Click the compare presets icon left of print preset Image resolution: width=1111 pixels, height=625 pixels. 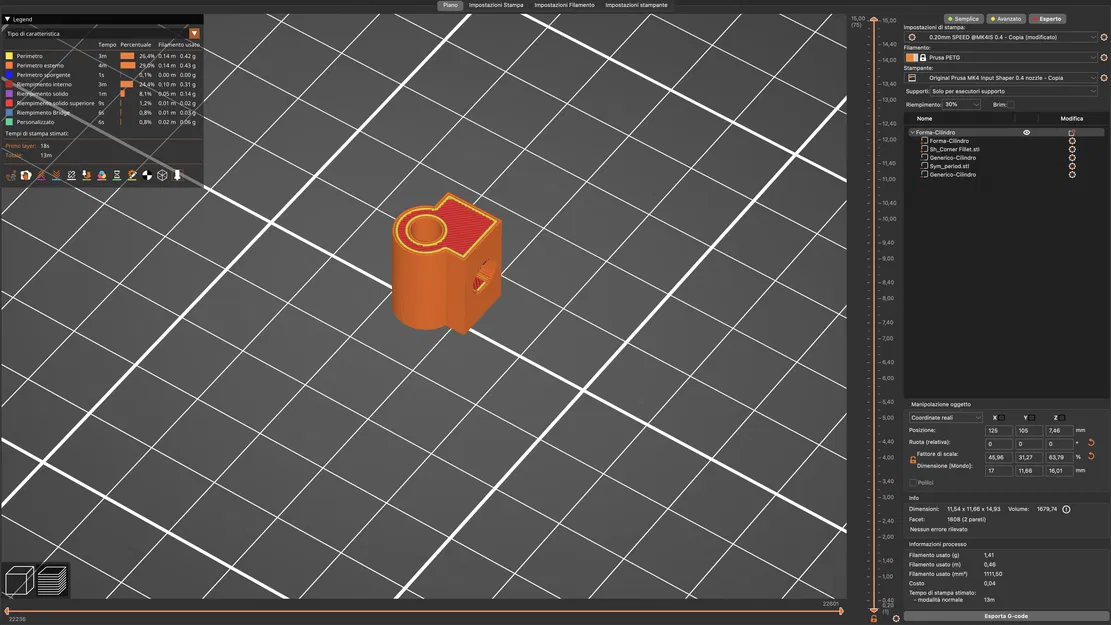(x=912, y=37)
